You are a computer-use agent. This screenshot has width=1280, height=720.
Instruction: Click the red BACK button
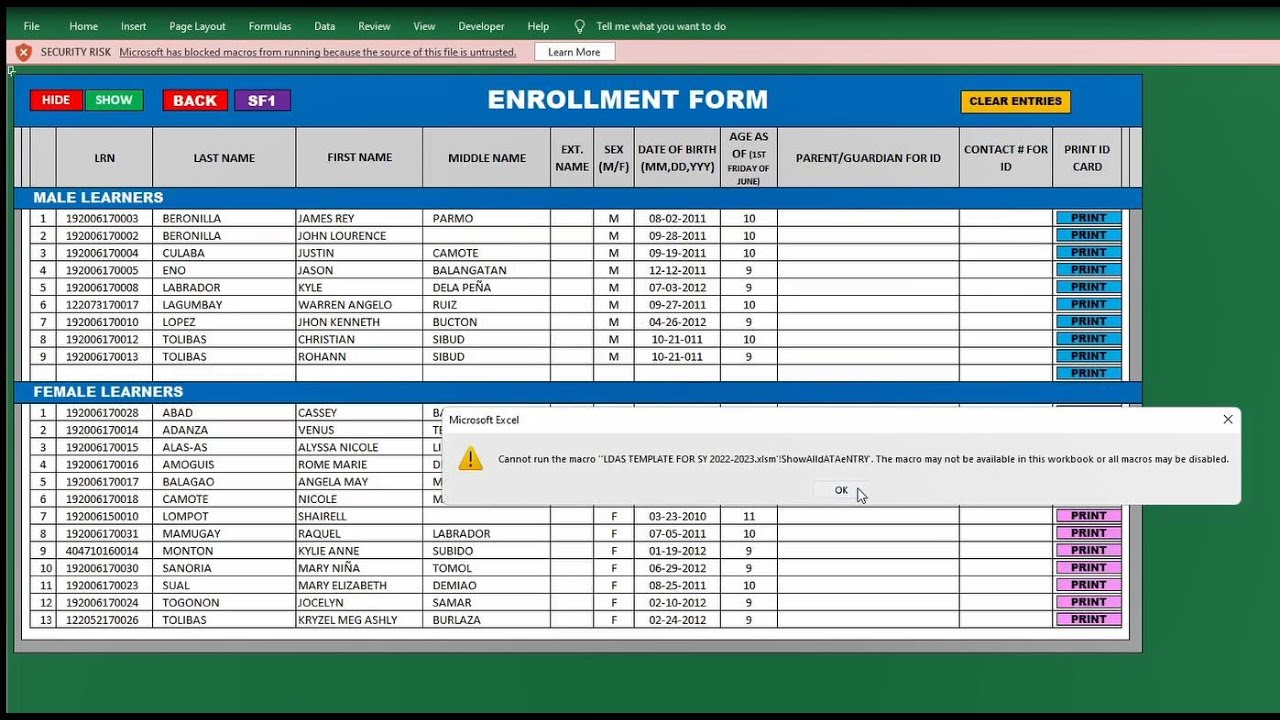[195, 100]
